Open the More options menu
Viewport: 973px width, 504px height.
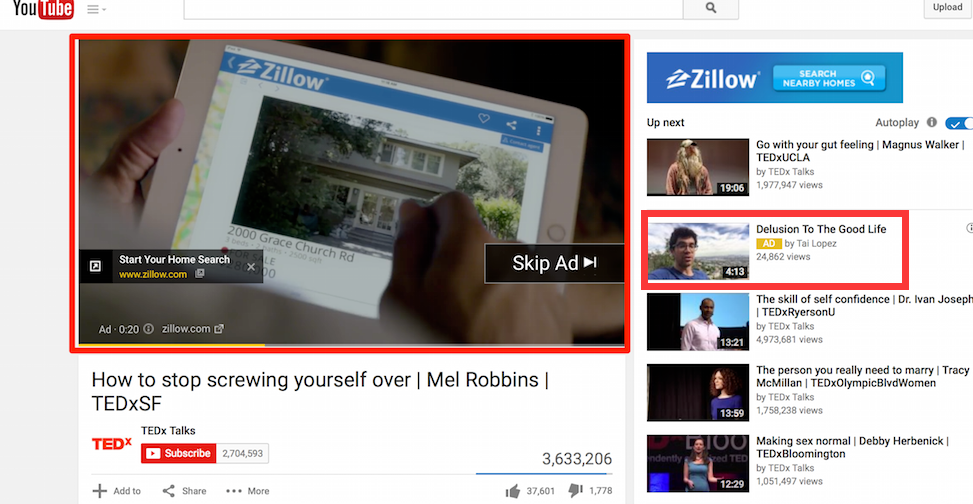tap(248, 491)
